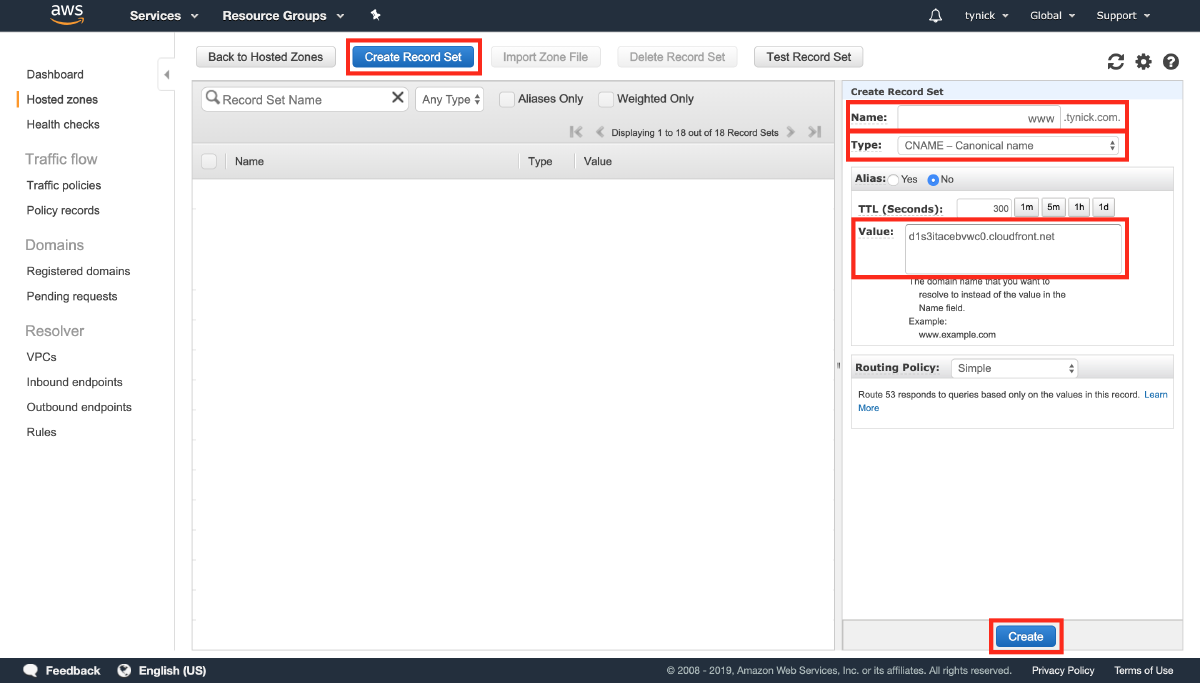Go to the next page of record sets
Image resolution: width=1200 pixels, height=683 pixels.
pyautogui.click(x=790, y=132)
